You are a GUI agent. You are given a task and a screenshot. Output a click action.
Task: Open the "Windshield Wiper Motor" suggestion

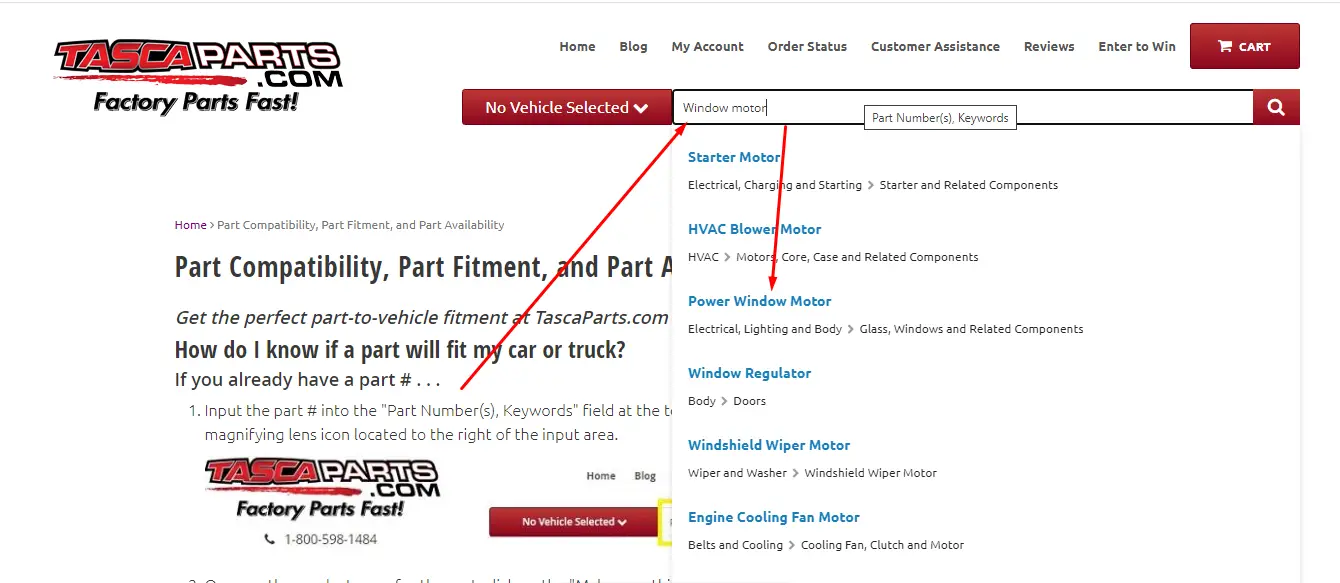click(769, 445)
